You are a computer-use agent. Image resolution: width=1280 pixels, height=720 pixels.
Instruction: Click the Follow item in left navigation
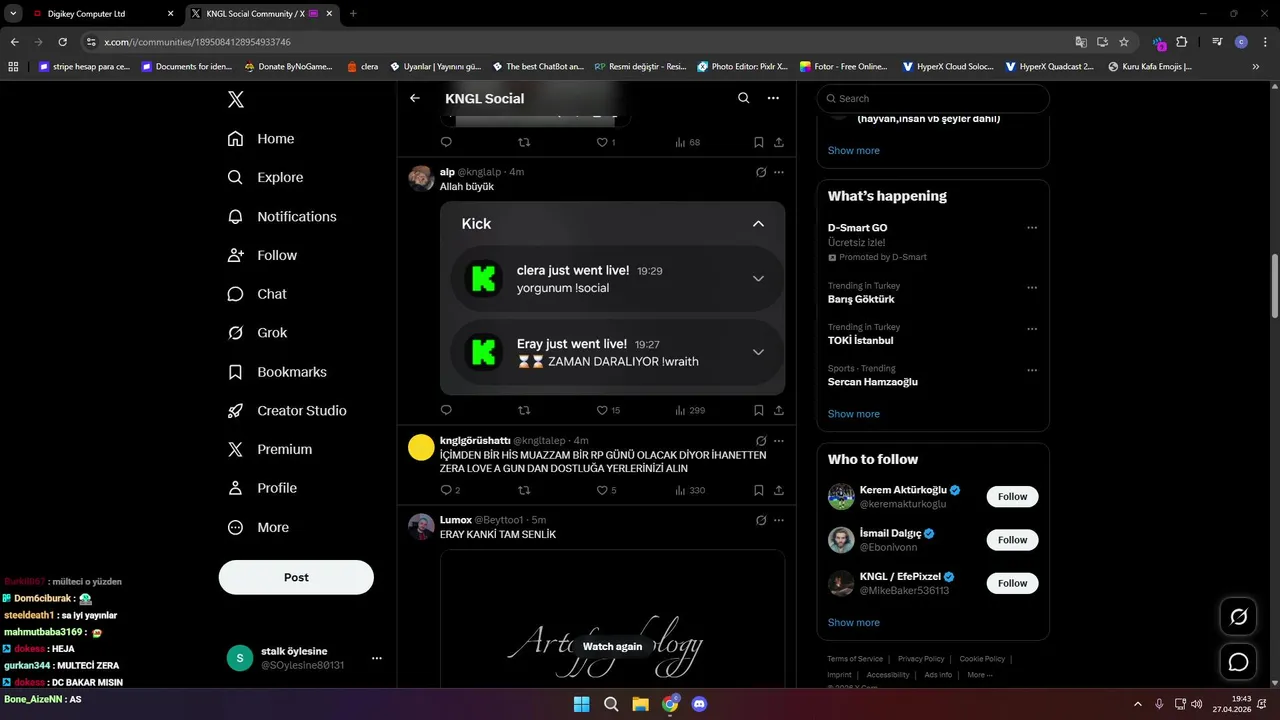(262, 255)
